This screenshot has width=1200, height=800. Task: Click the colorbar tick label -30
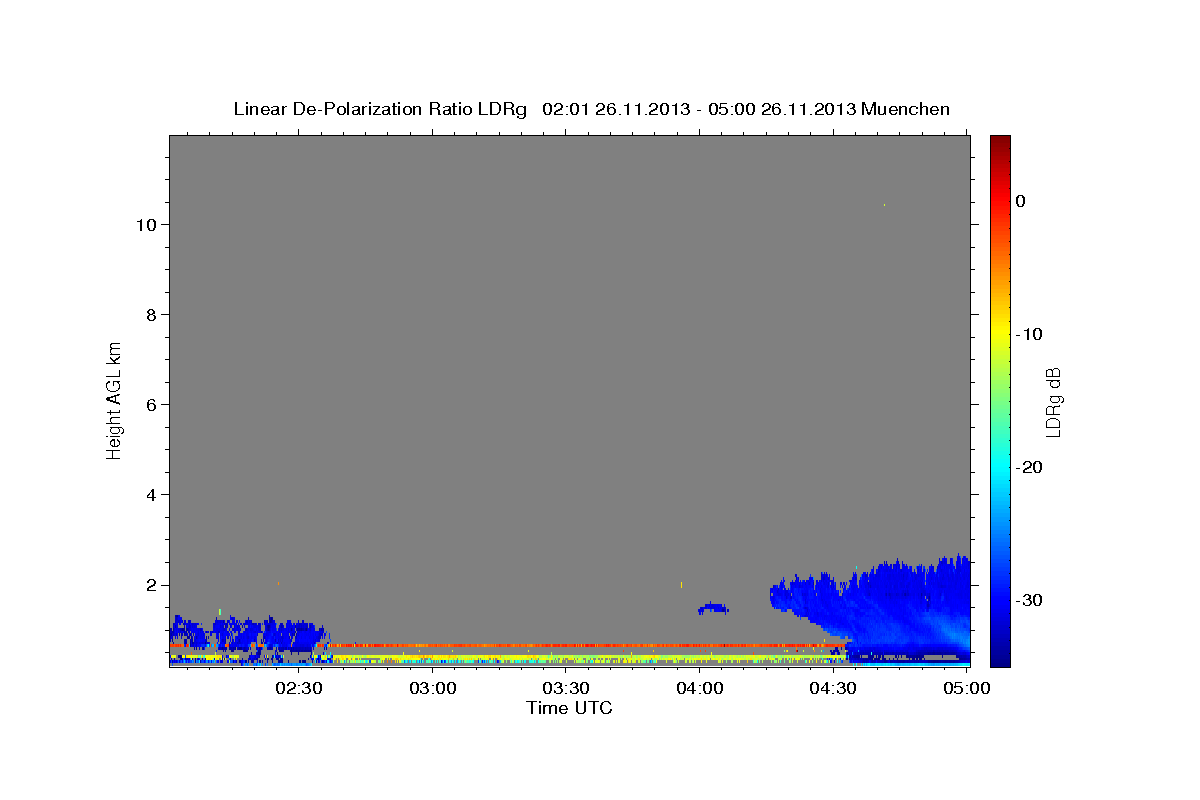click(x=1029, y=600)
